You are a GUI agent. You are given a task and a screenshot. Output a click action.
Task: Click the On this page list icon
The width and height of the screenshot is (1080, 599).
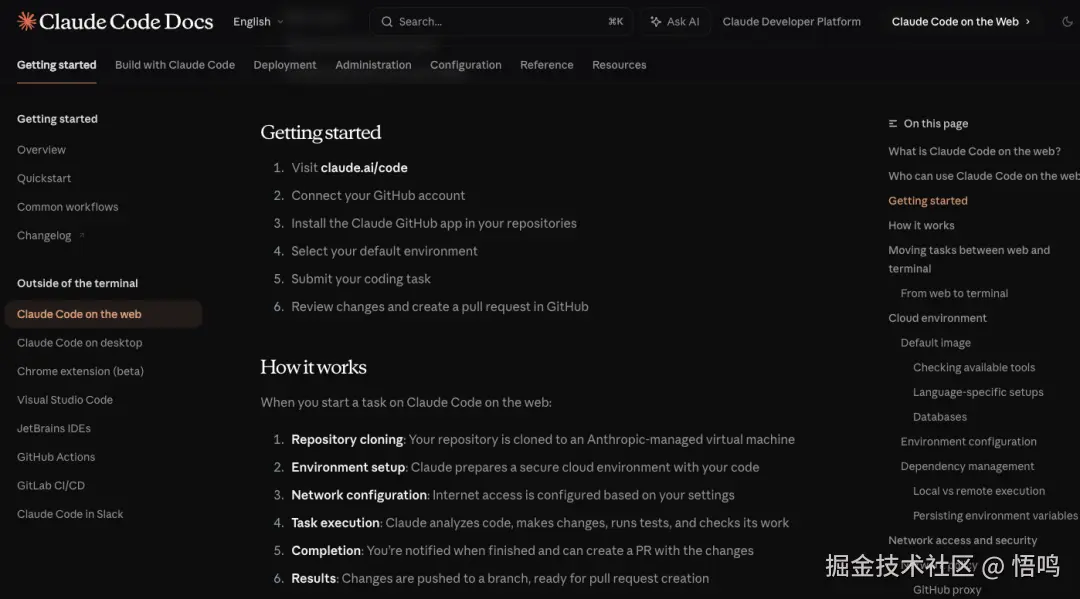pyautogui.click(x=893, y=124)
